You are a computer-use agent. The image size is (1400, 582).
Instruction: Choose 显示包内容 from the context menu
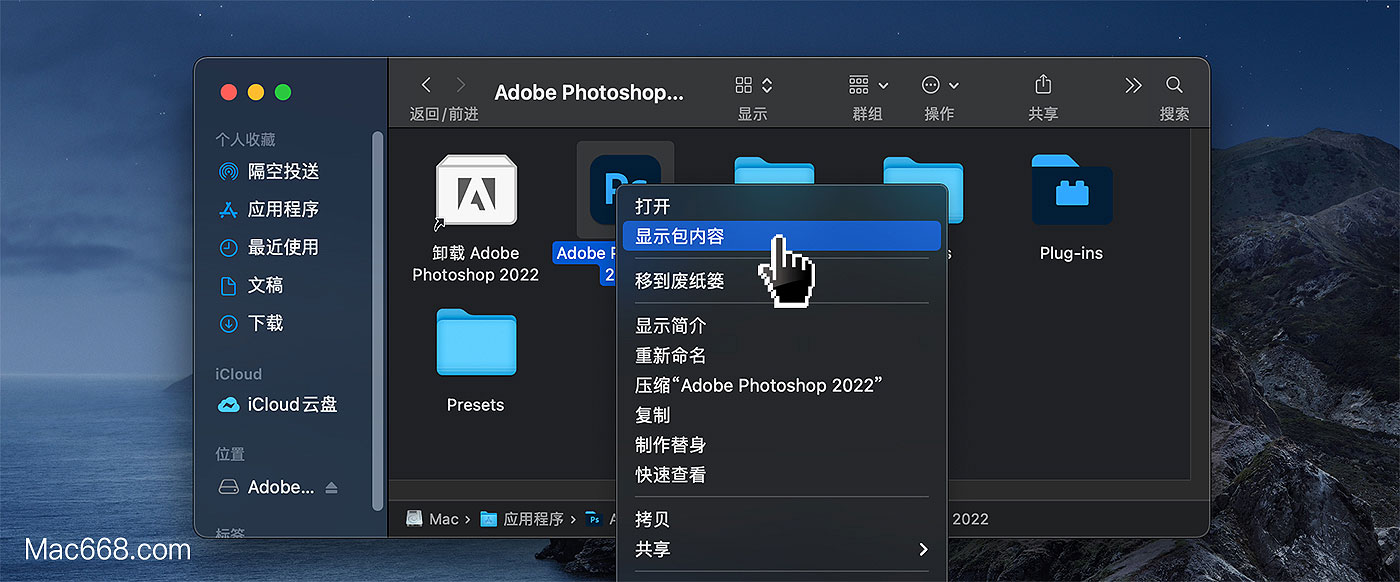[x=780, y=236]
